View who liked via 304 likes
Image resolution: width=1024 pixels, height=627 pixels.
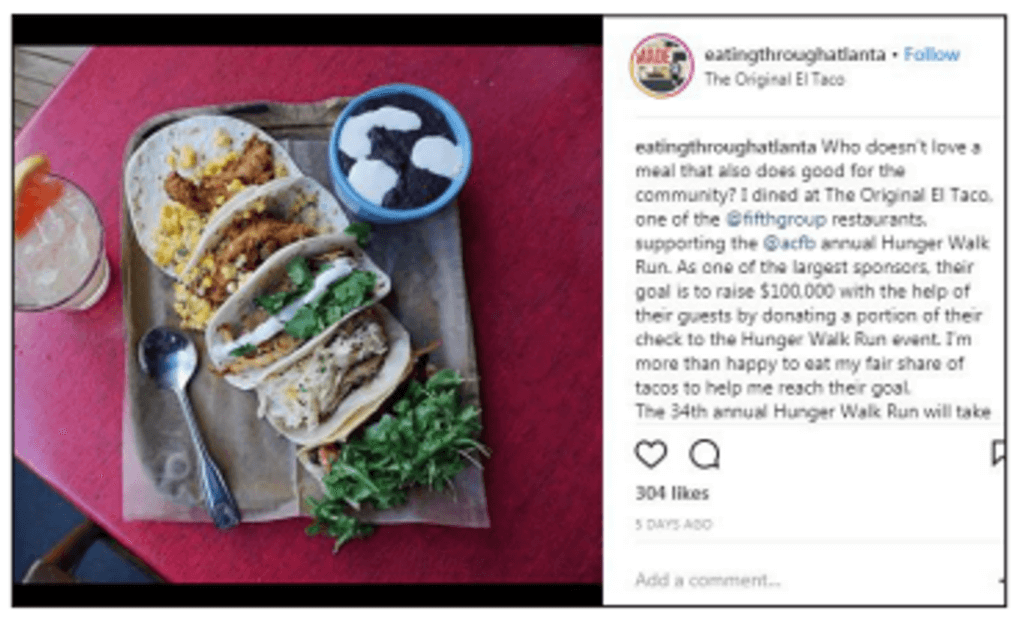(672, 494)
